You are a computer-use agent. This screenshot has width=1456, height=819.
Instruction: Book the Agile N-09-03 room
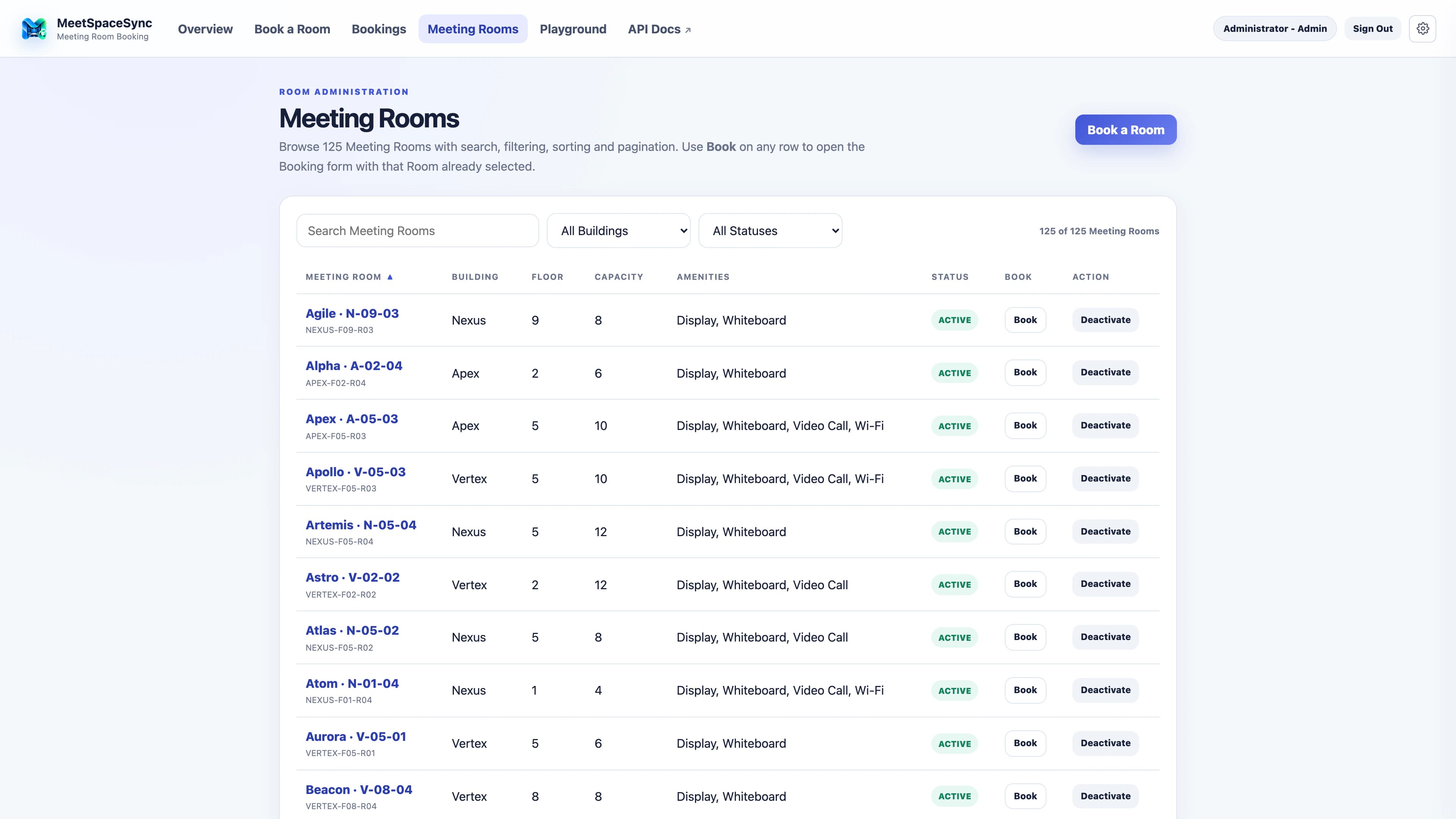point(1025,320)
